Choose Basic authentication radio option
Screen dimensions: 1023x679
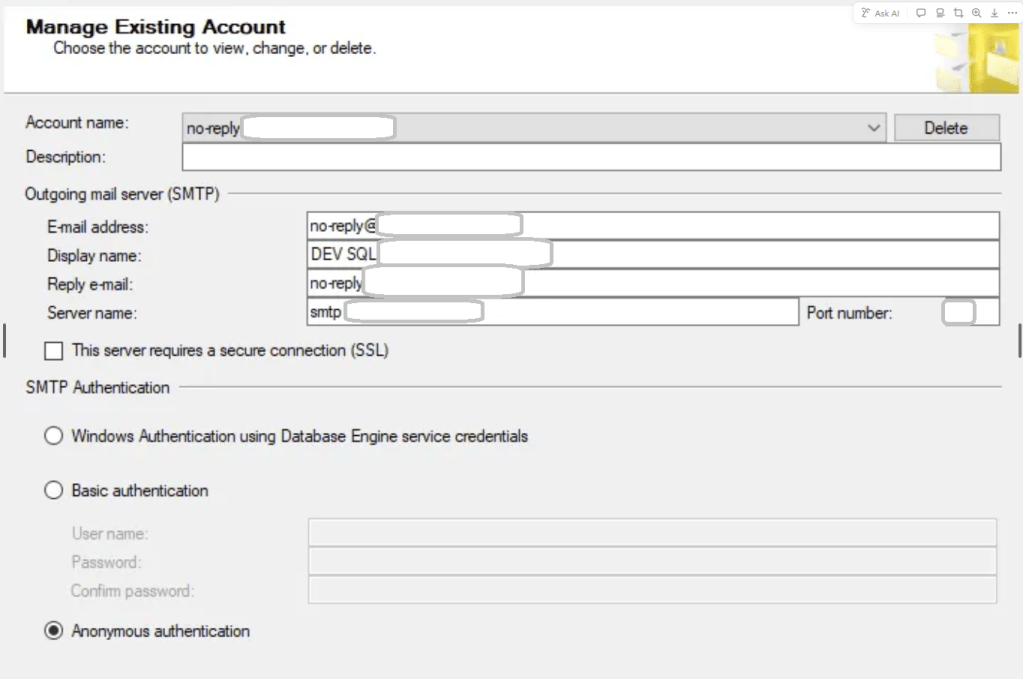[x=54, y=491]
